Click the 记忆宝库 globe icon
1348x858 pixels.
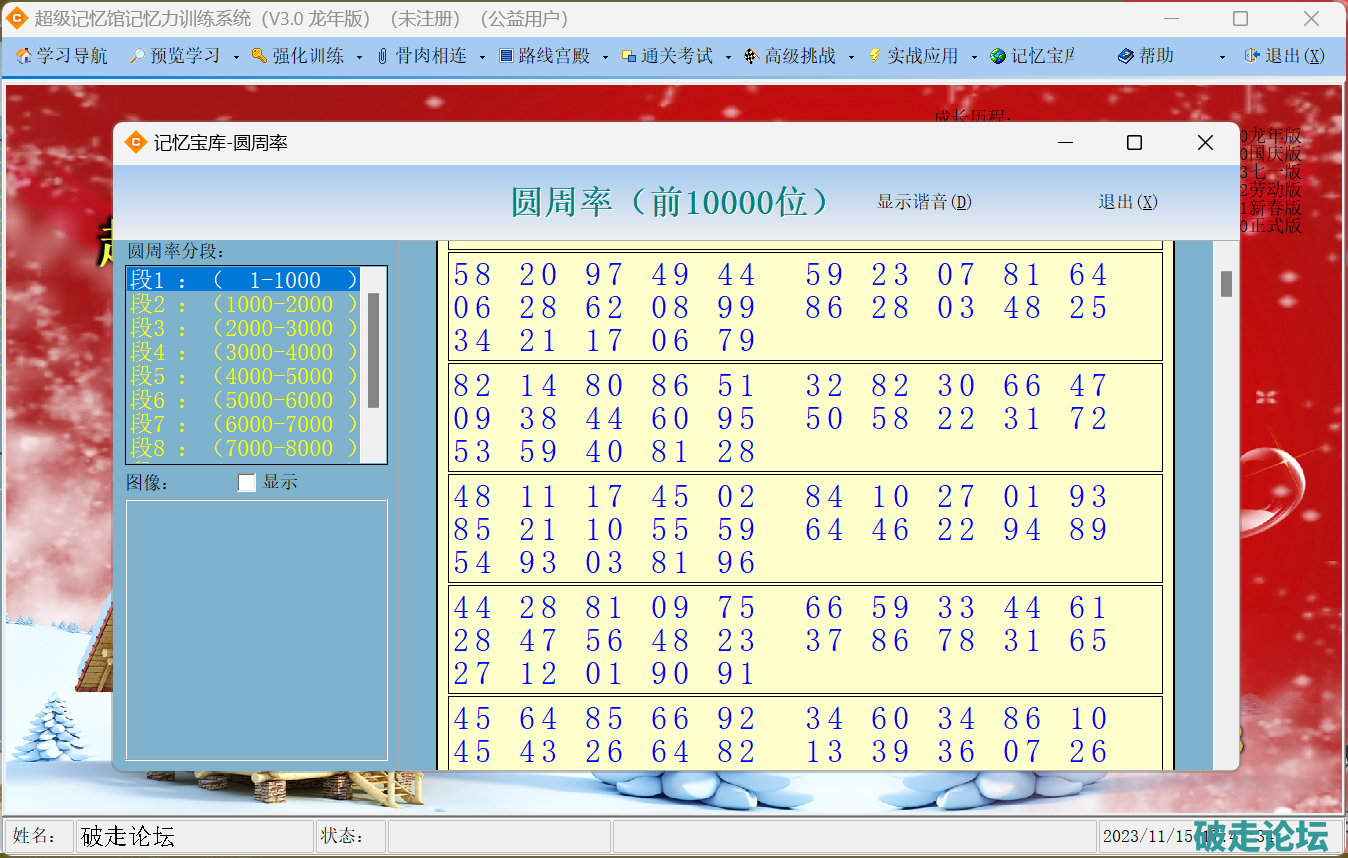[x=998, y=57]
